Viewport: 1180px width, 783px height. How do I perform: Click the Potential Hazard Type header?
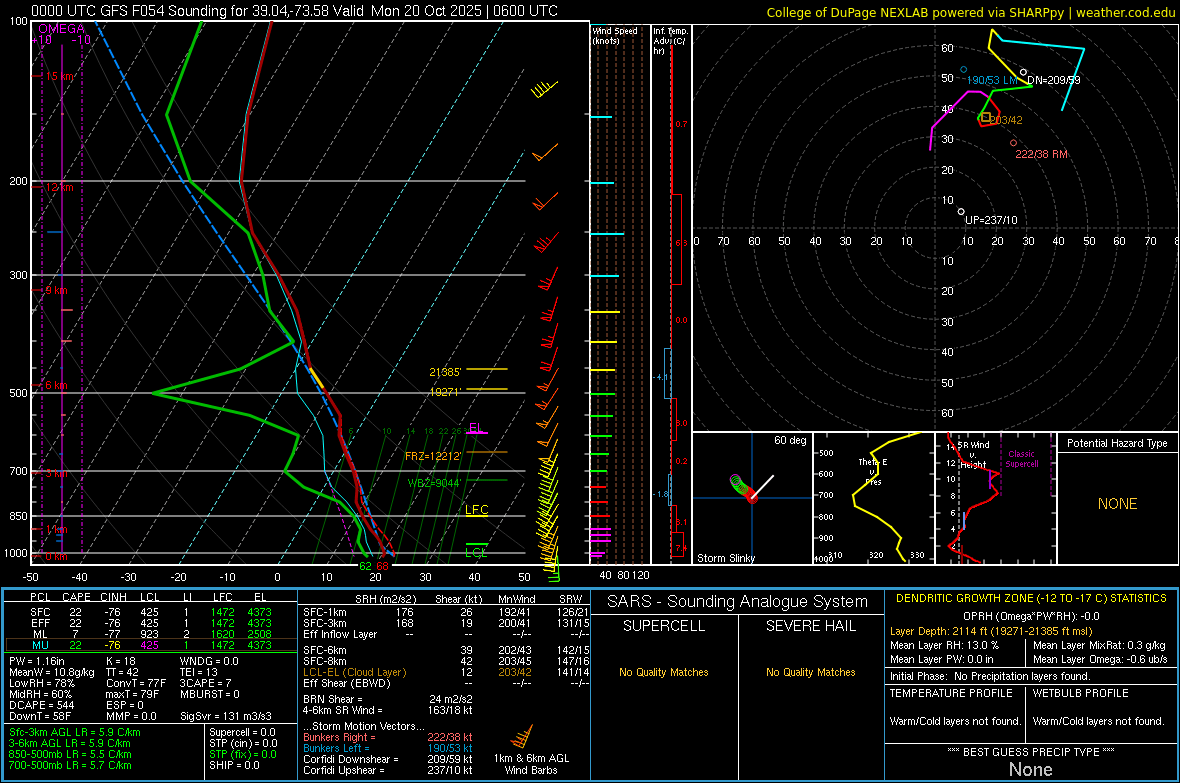pyautogui.click(x=1117, y=443)
